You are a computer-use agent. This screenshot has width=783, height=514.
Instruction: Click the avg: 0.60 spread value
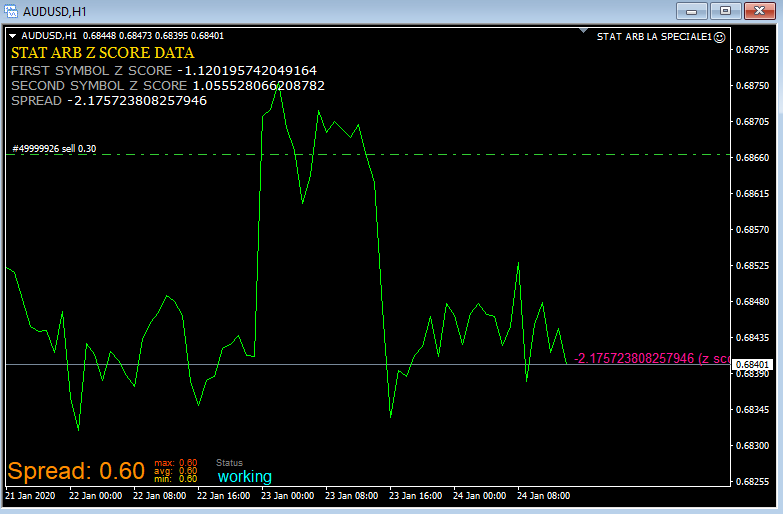[176, 471]
